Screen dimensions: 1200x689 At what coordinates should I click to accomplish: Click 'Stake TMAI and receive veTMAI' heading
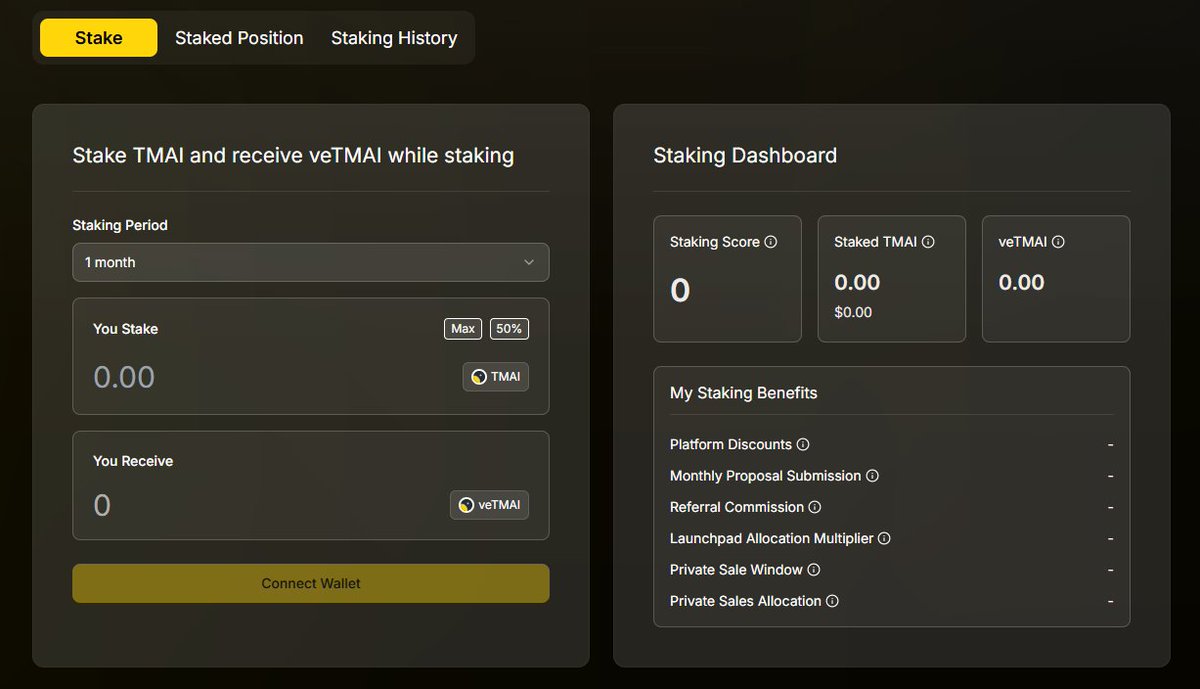293,155
